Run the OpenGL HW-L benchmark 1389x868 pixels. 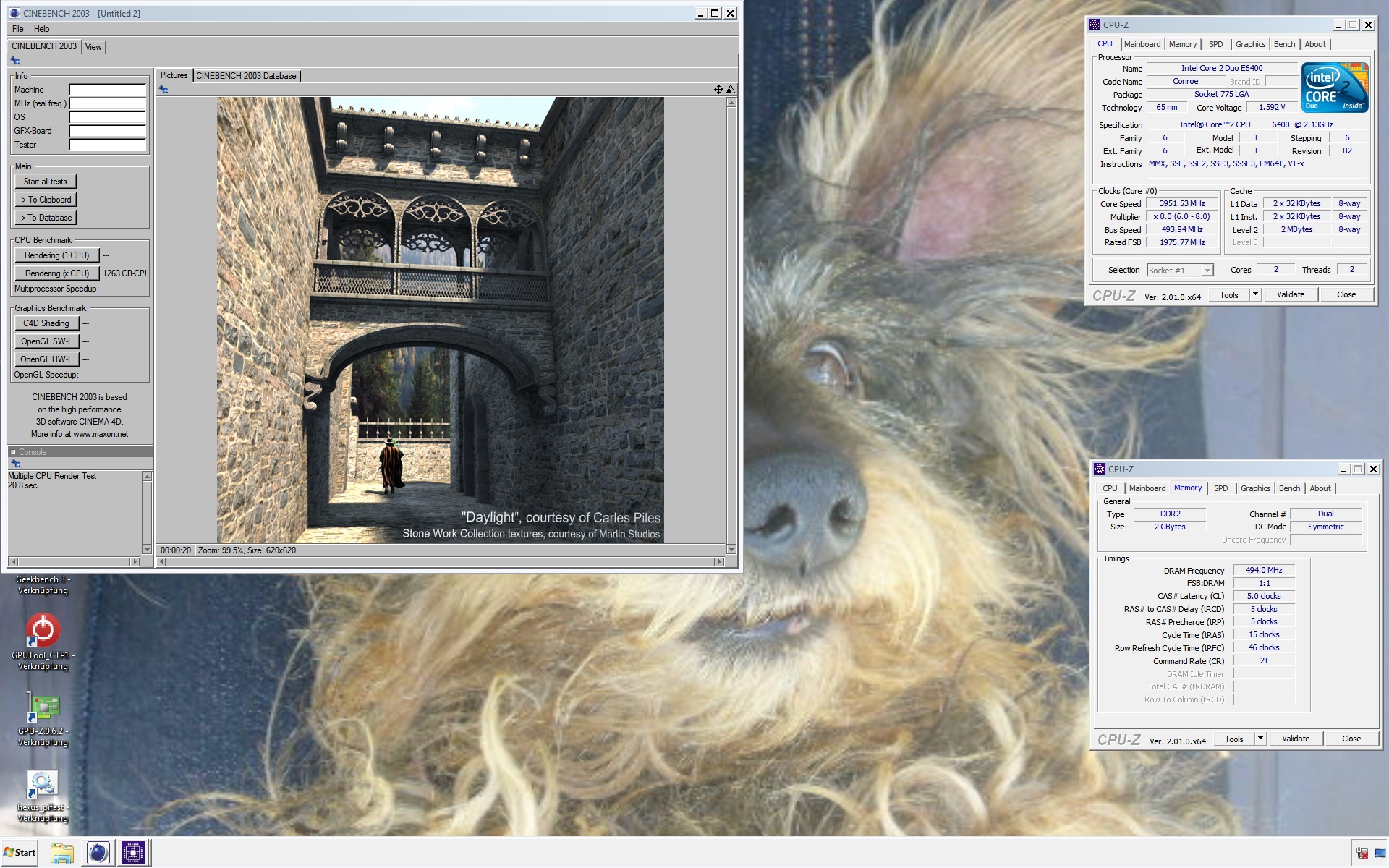(x=46, y=359)
